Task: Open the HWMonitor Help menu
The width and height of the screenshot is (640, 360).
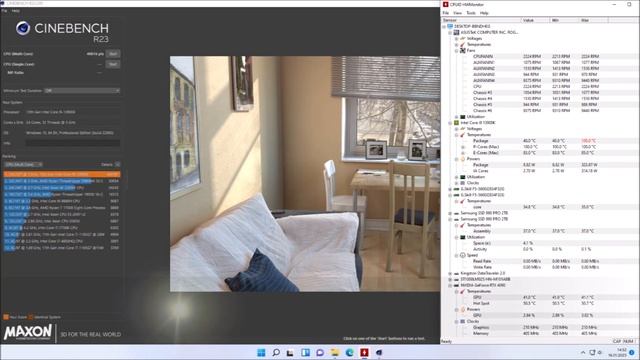Action: 484,13
